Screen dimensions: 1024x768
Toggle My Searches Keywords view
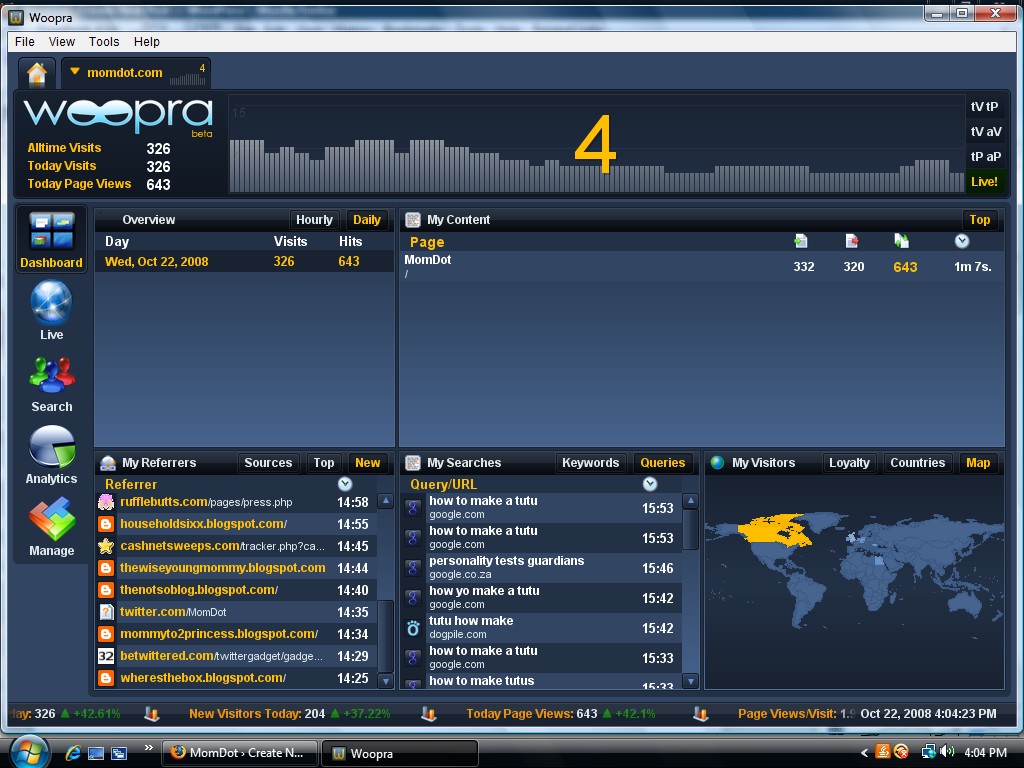[x=590, y=463]
